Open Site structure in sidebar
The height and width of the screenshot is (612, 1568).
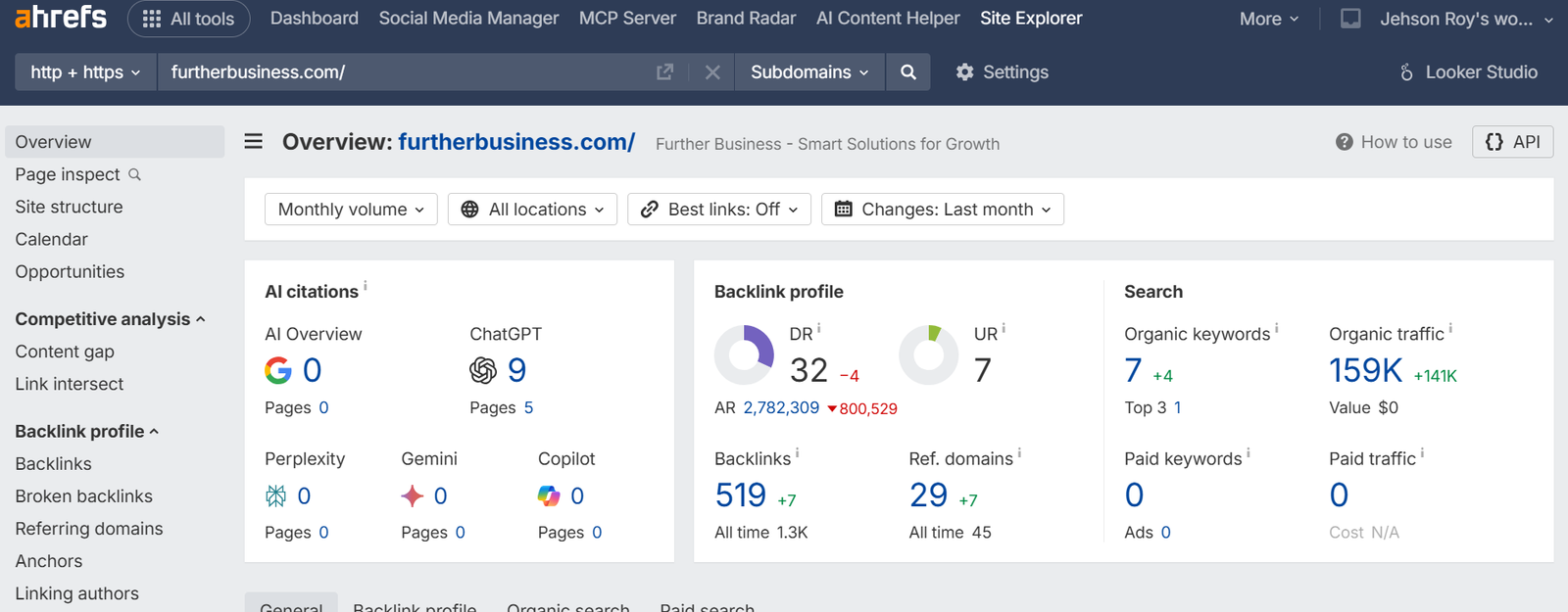69,207
